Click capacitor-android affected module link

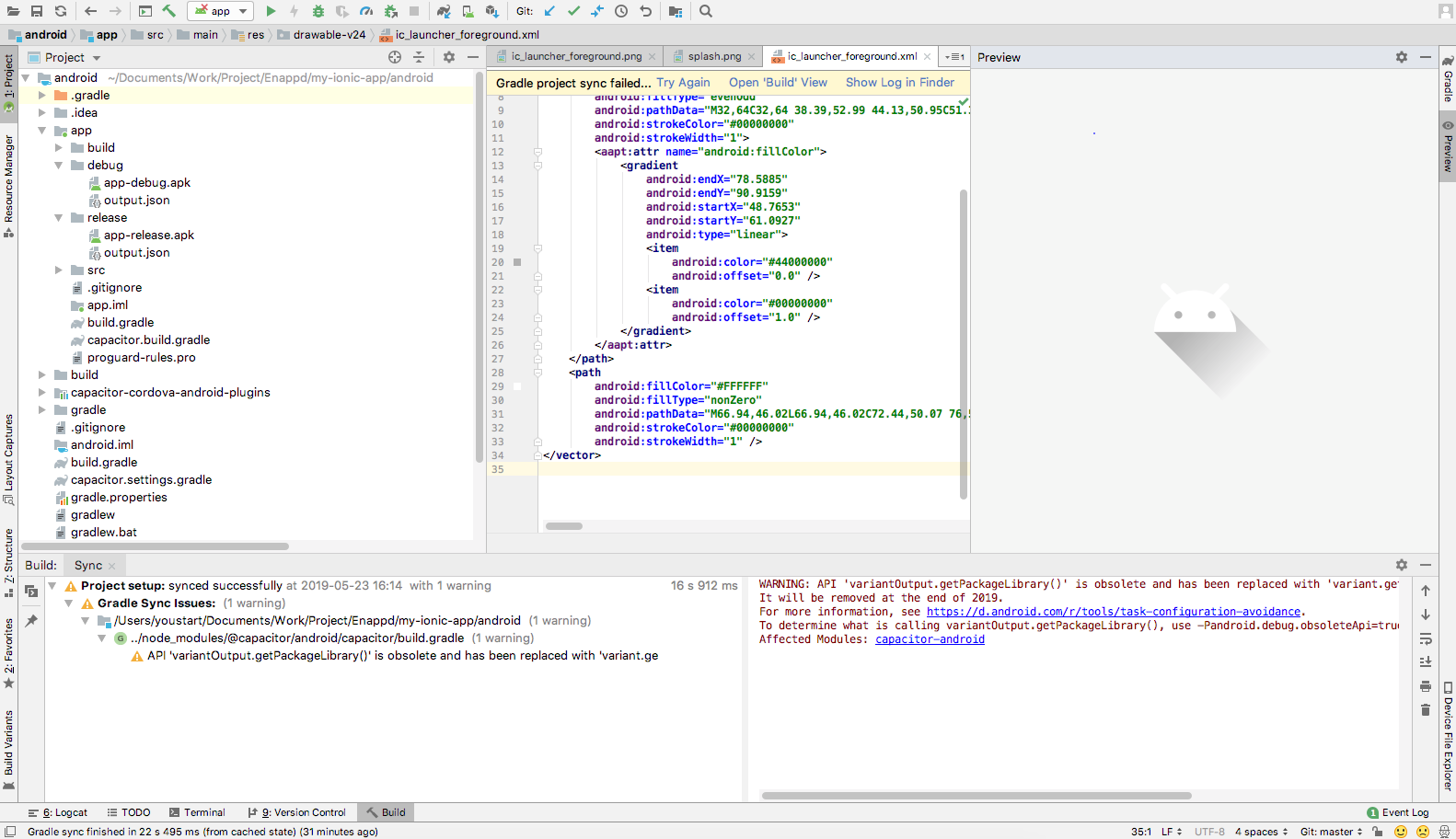click(x=930, y=639)
